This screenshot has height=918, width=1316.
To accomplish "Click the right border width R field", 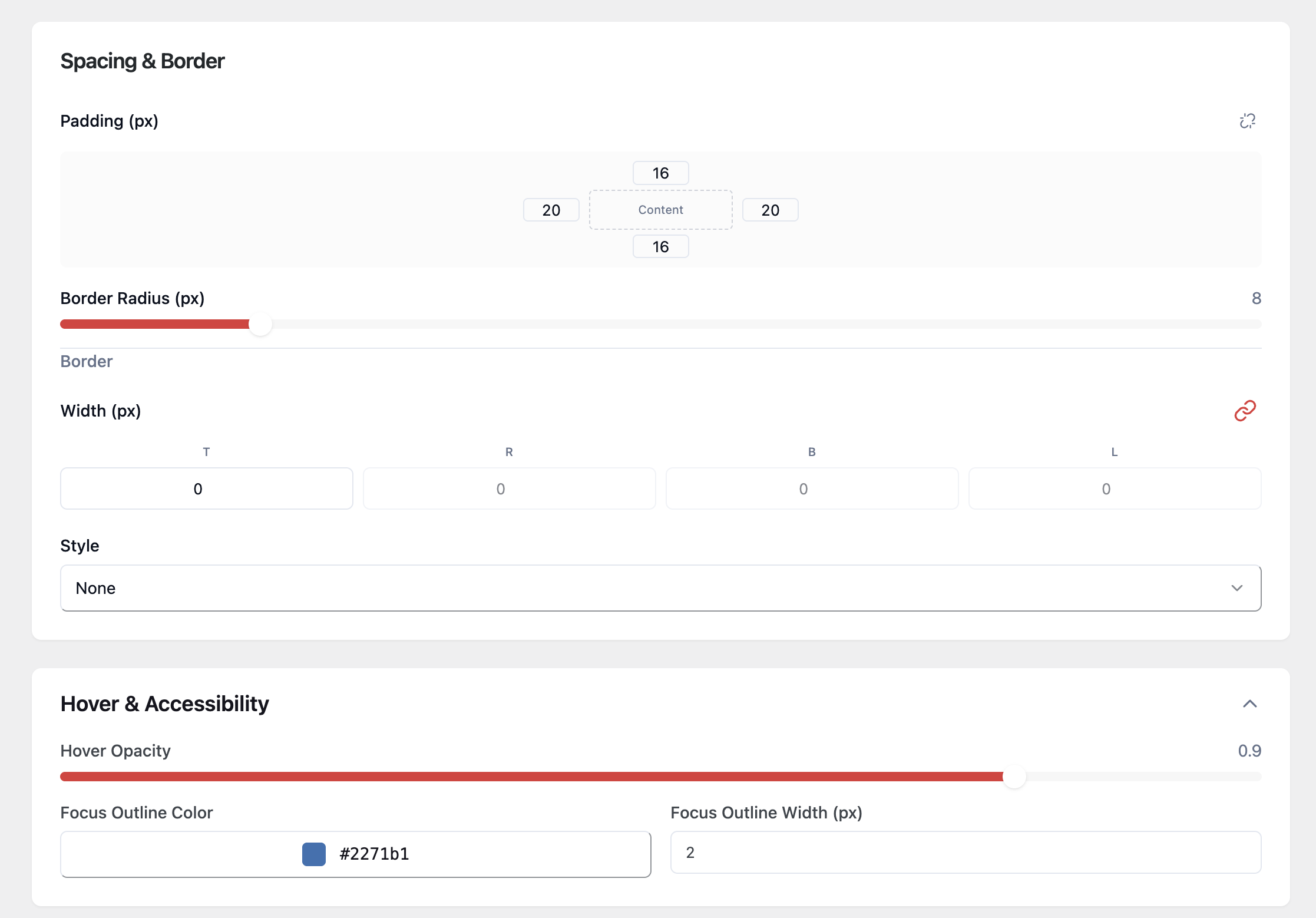I will click(x=509, y=488).
